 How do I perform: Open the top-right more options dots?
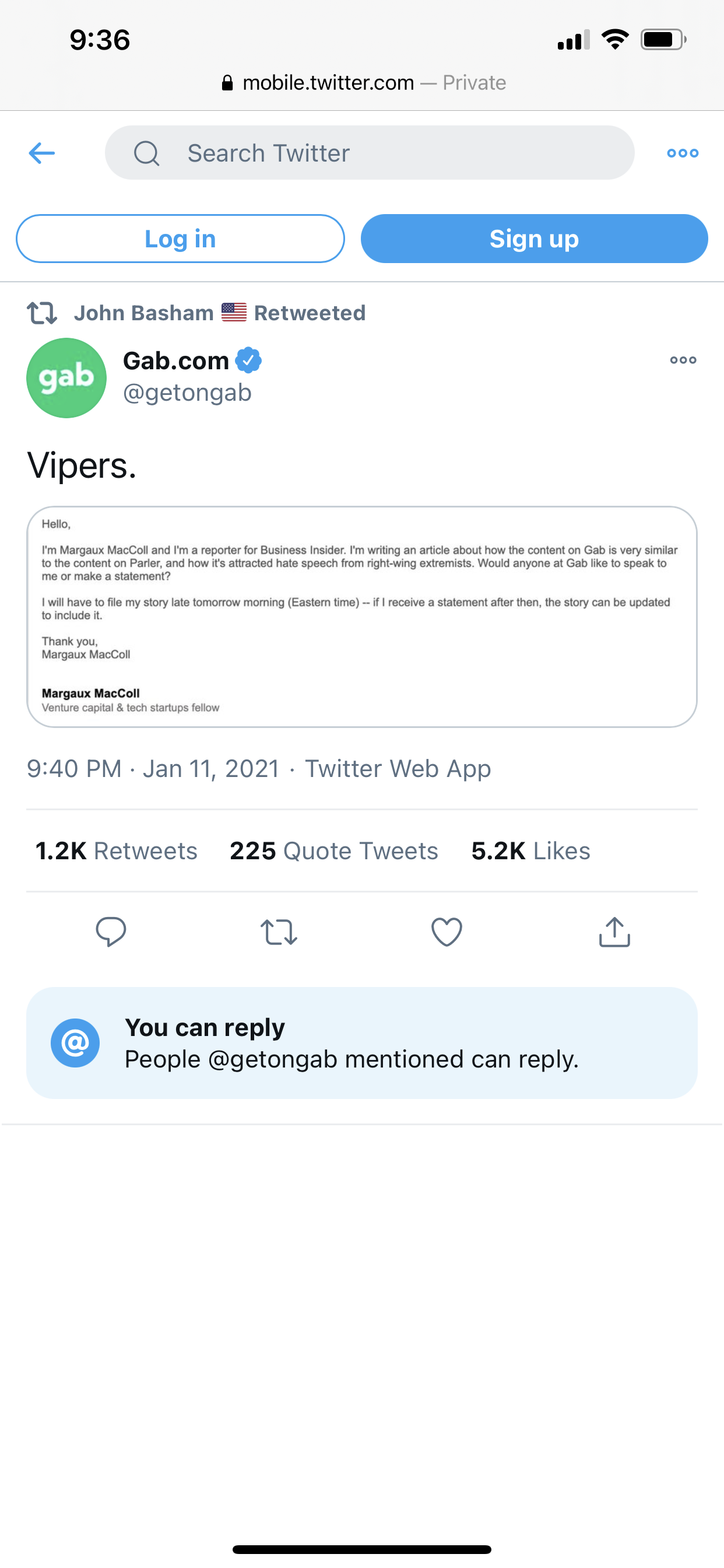pos(682,153)
